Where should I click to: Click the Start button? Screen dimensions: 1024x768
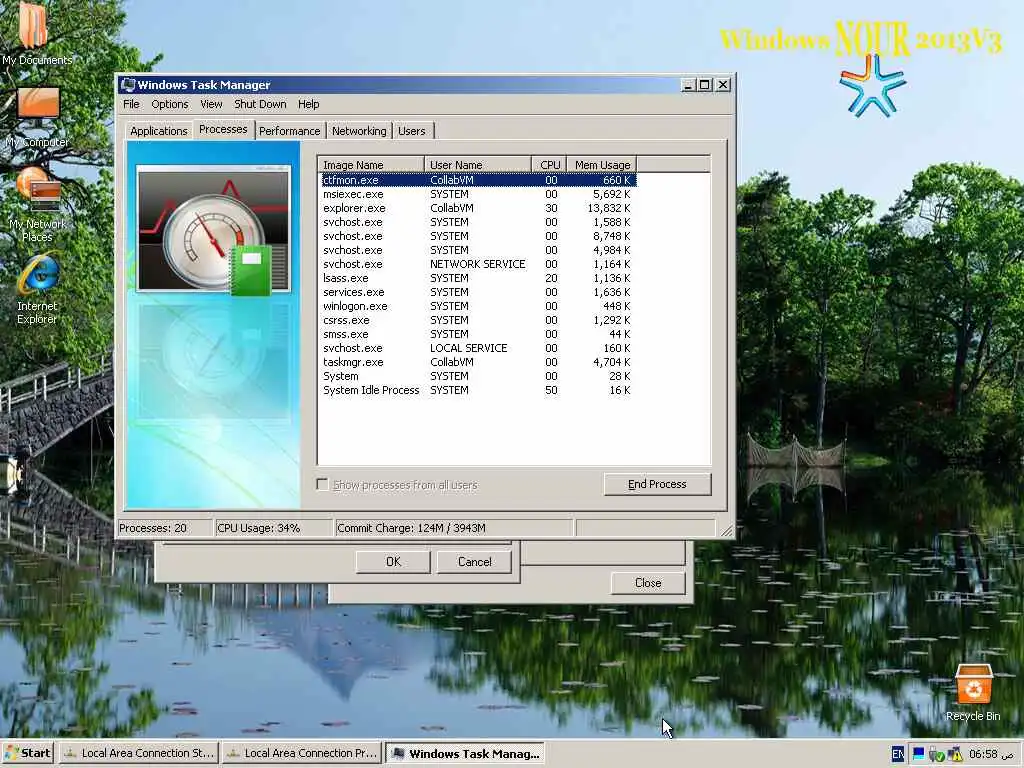[x=27, y=753]
